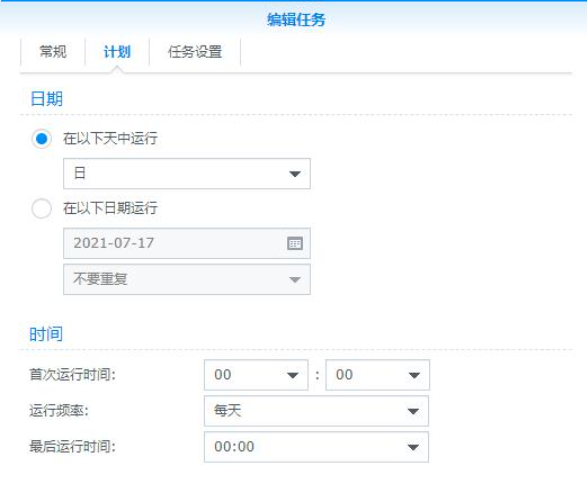The height and width of the screenshot is (486, 587).
Task: Open the first run hour 00 combo box
Action: (x=256, y=375)
